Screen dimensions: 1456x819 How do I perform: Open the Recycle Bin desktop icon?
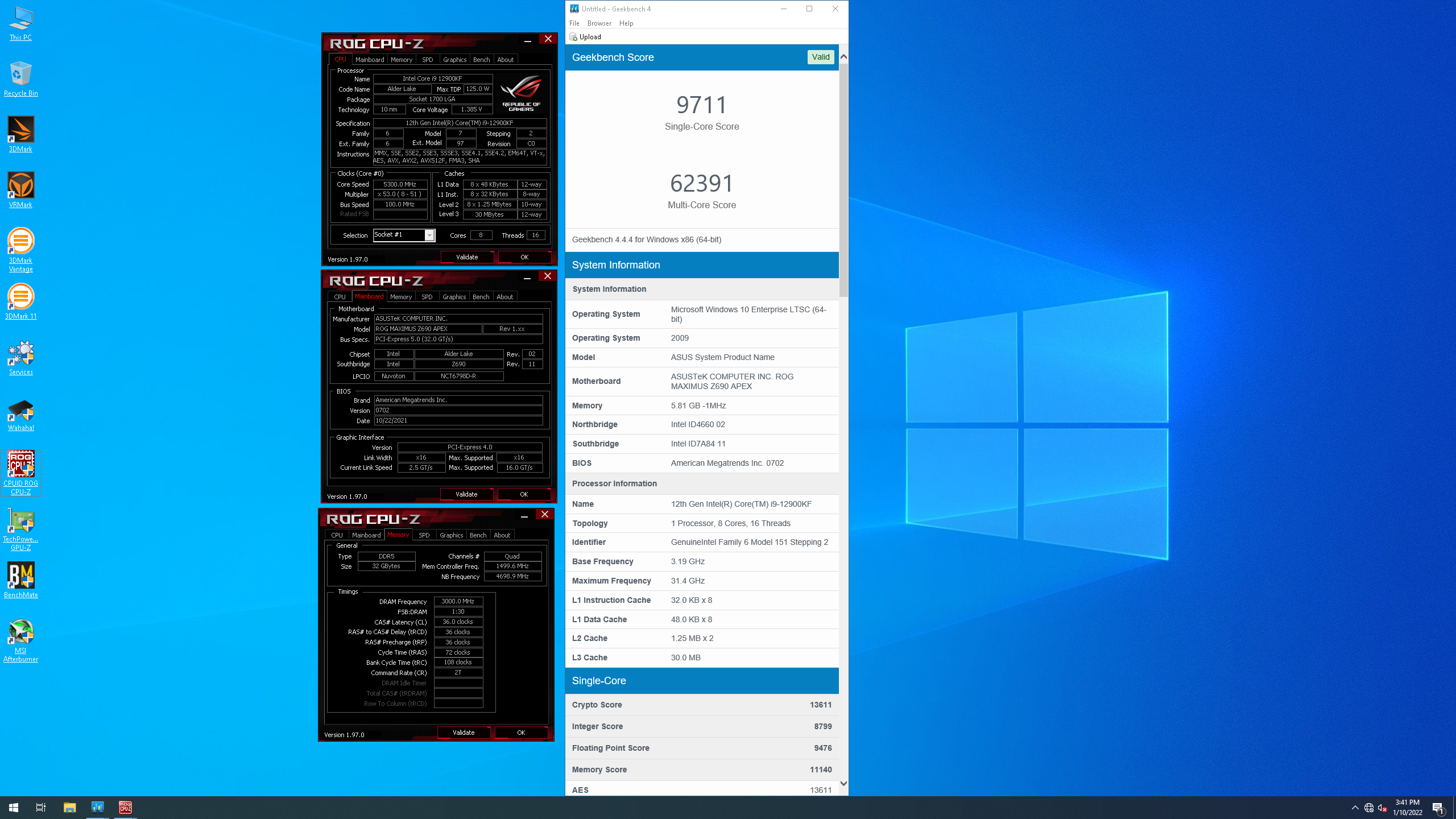pos(20,79)
